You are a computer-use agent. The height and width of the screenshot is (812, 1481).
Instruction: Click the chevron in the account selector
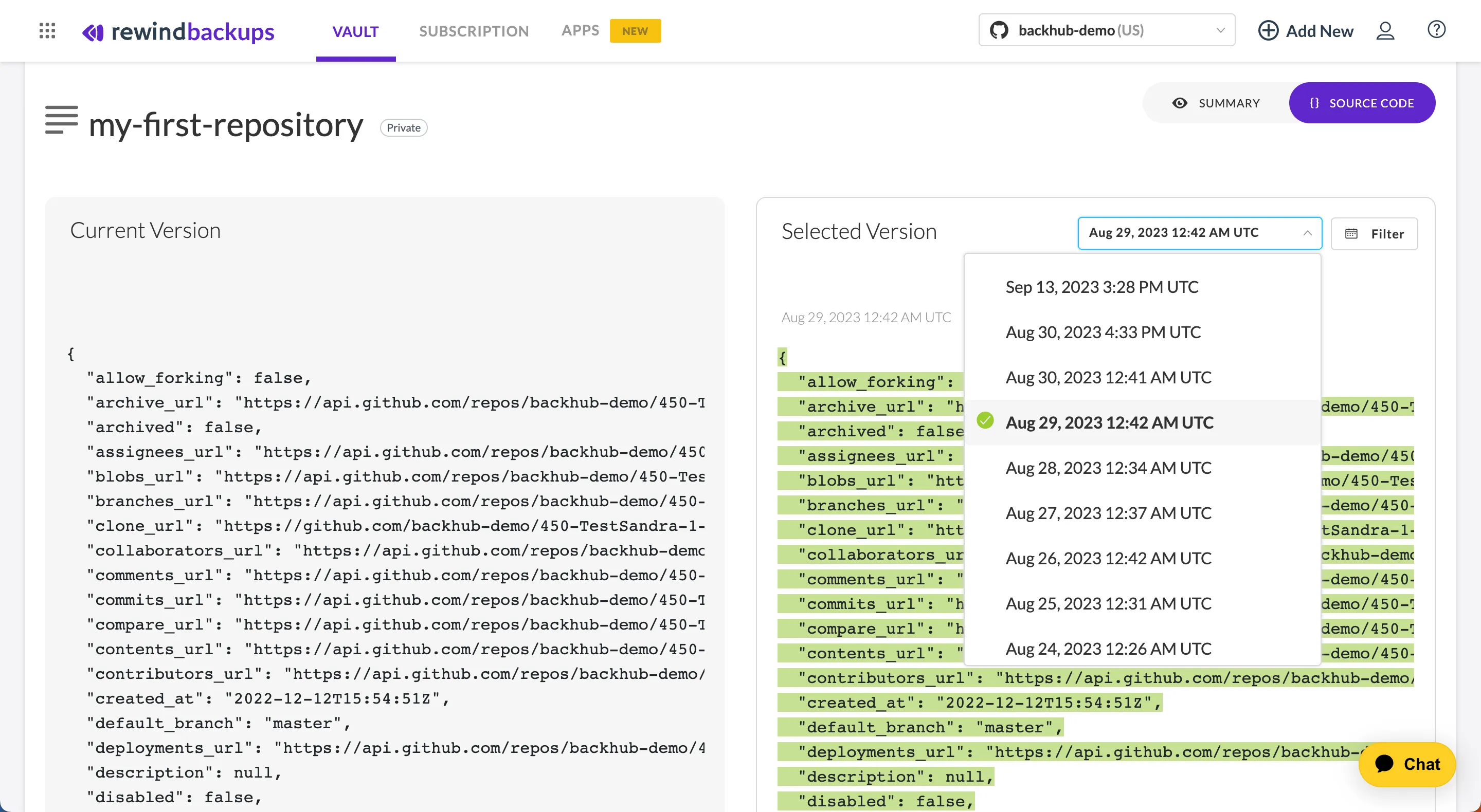(x=1220, y=30)
